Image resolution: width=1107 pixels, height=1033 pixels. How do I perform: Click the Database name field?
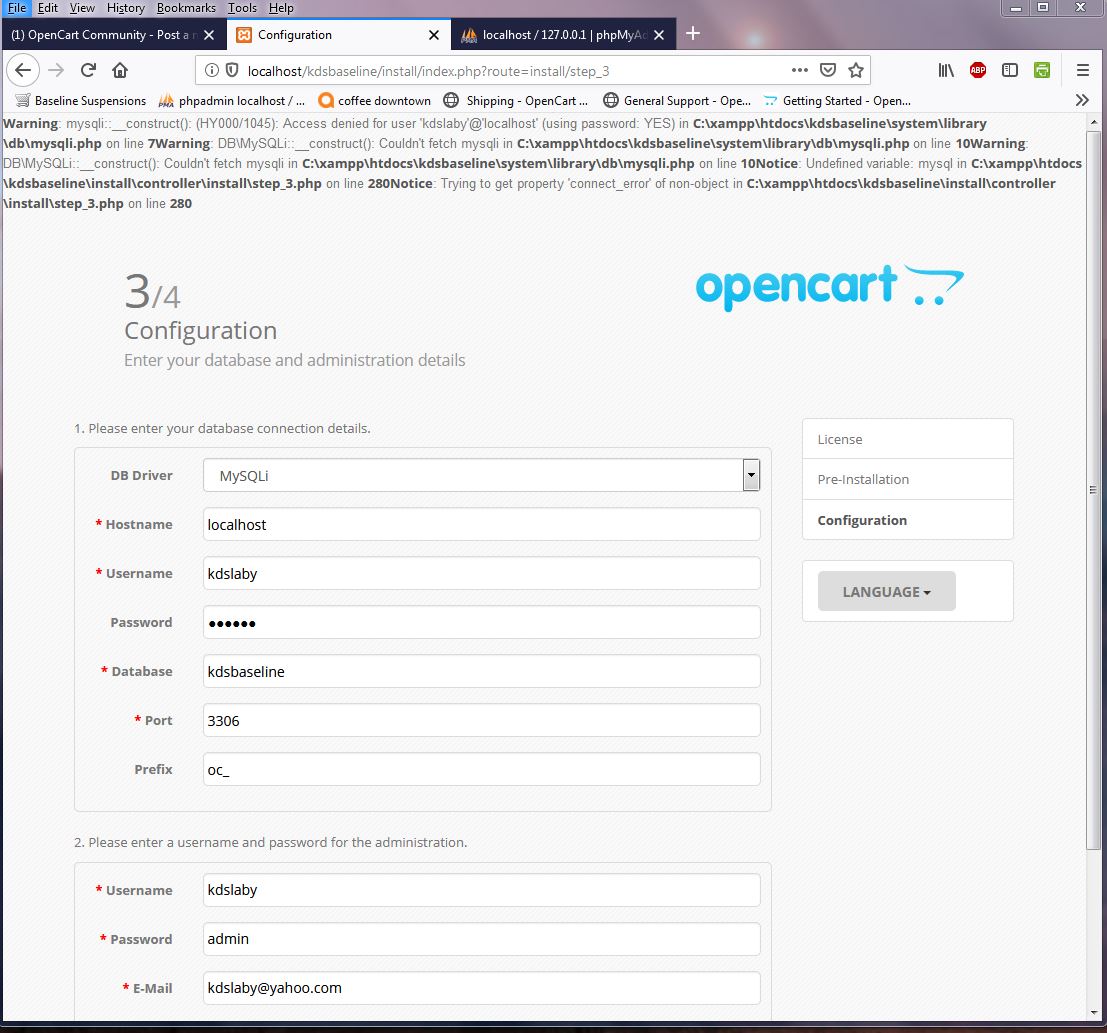pyautogui.click(x=481, y=671)
